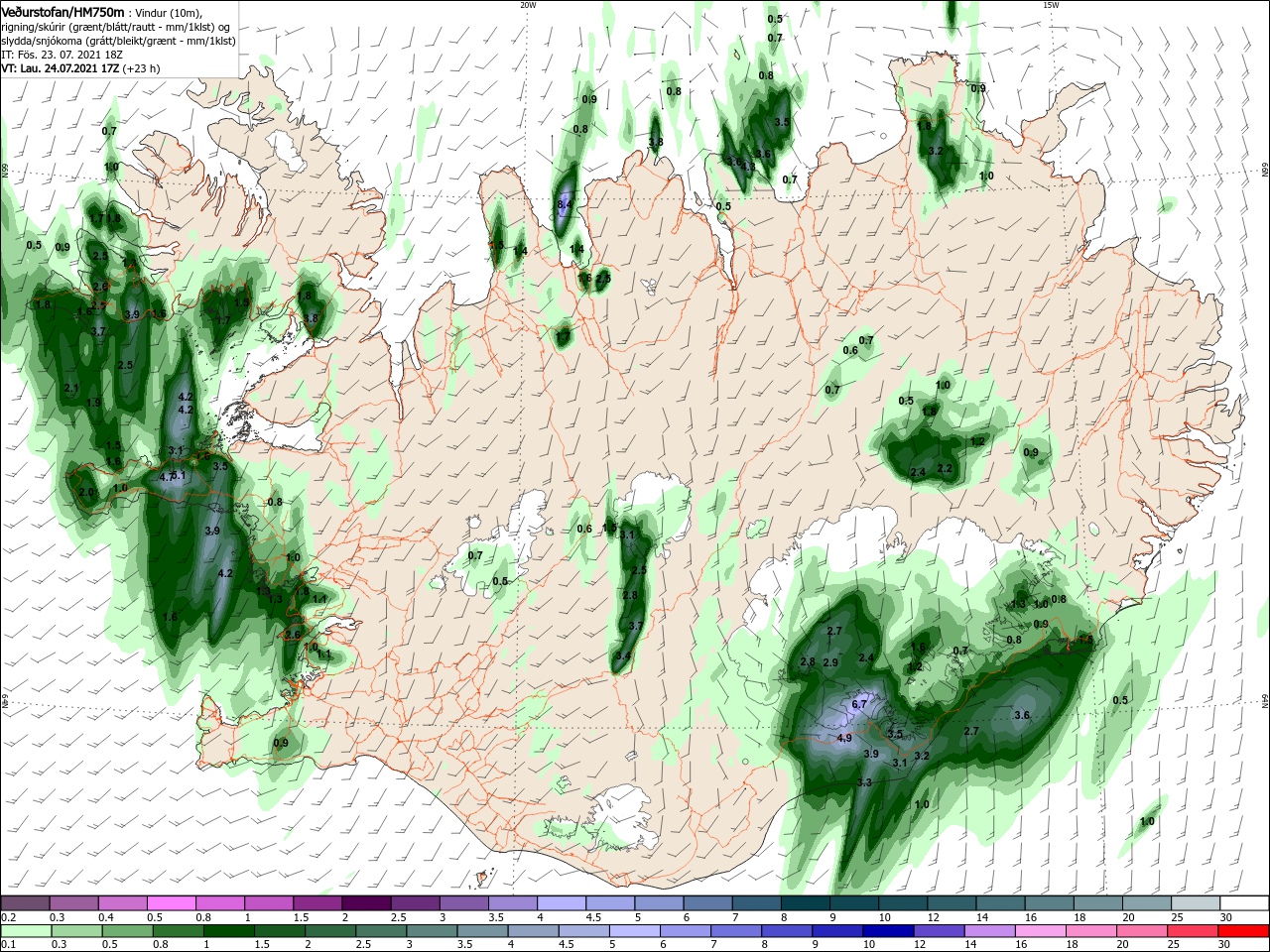Click the 'IT: Fös. 23. 07. 2021 18Z' line
1270x952 pixels.
tap(62, 55)
